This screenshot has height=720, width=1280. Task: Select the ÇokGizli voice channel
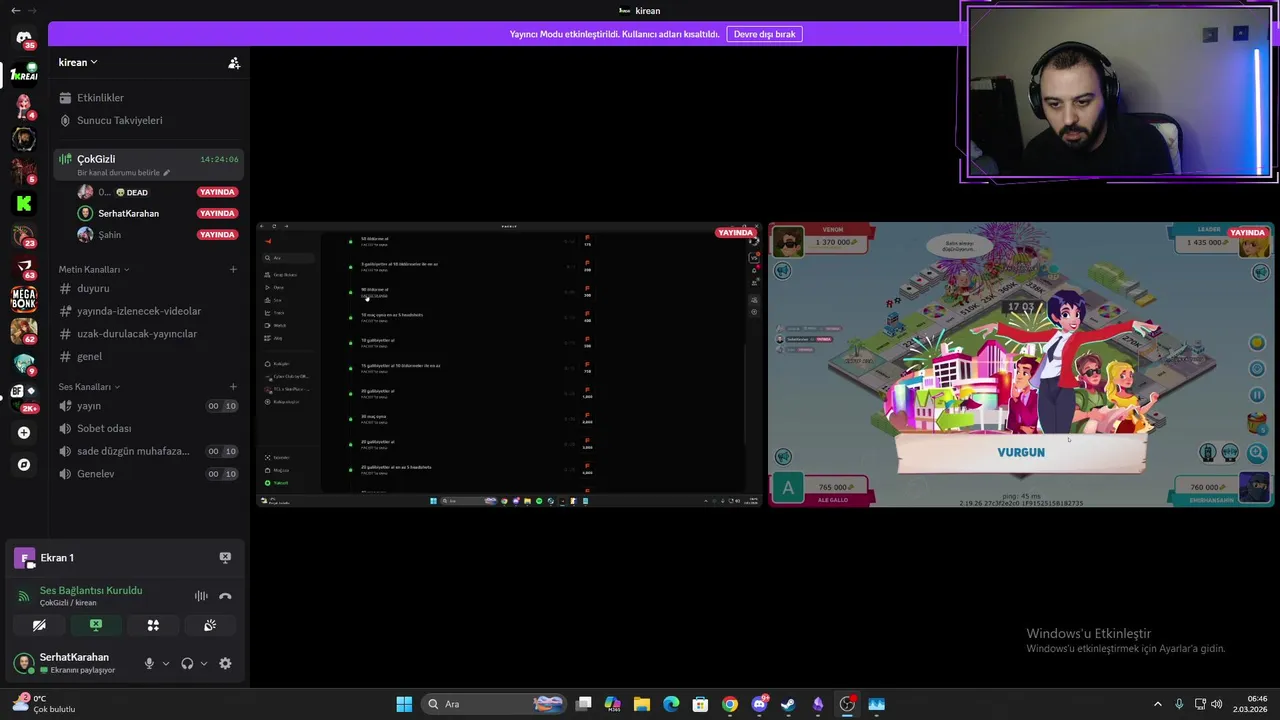[x=148, y=164]
